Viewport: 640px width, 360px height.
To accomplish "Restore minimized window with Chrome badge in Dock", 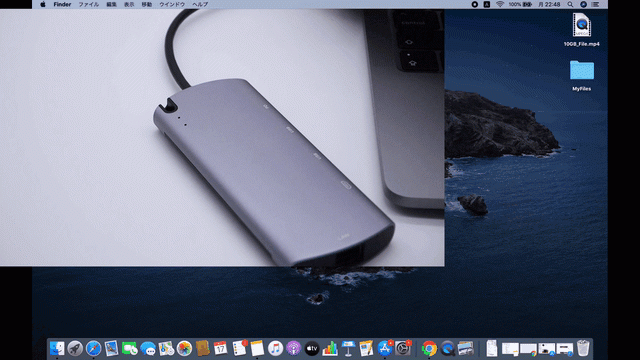I will click(528, 349).
